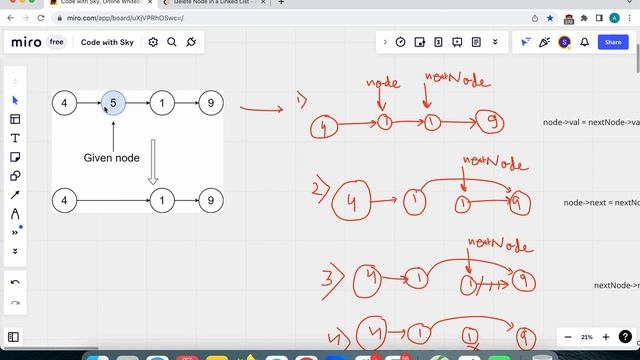Select the Pen drawing tool

coord(15,214)
